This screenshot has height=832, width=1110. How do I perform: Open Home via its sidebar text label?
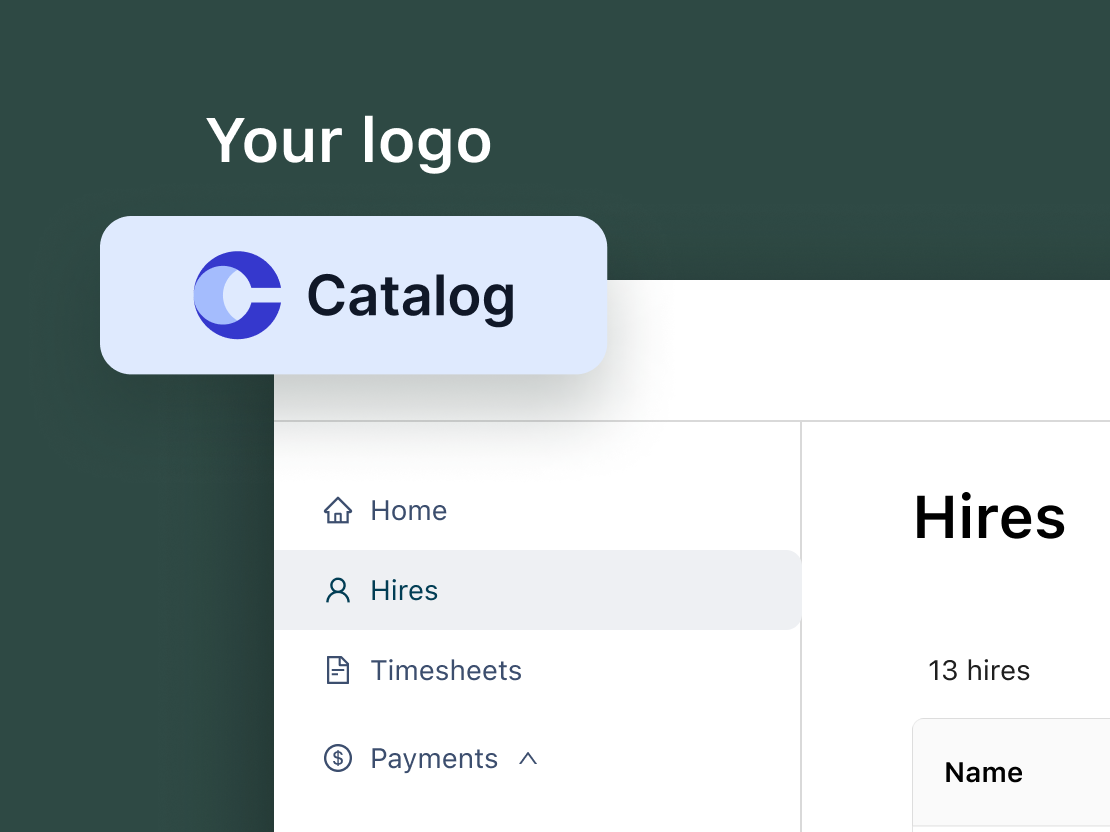coord(408,510)
